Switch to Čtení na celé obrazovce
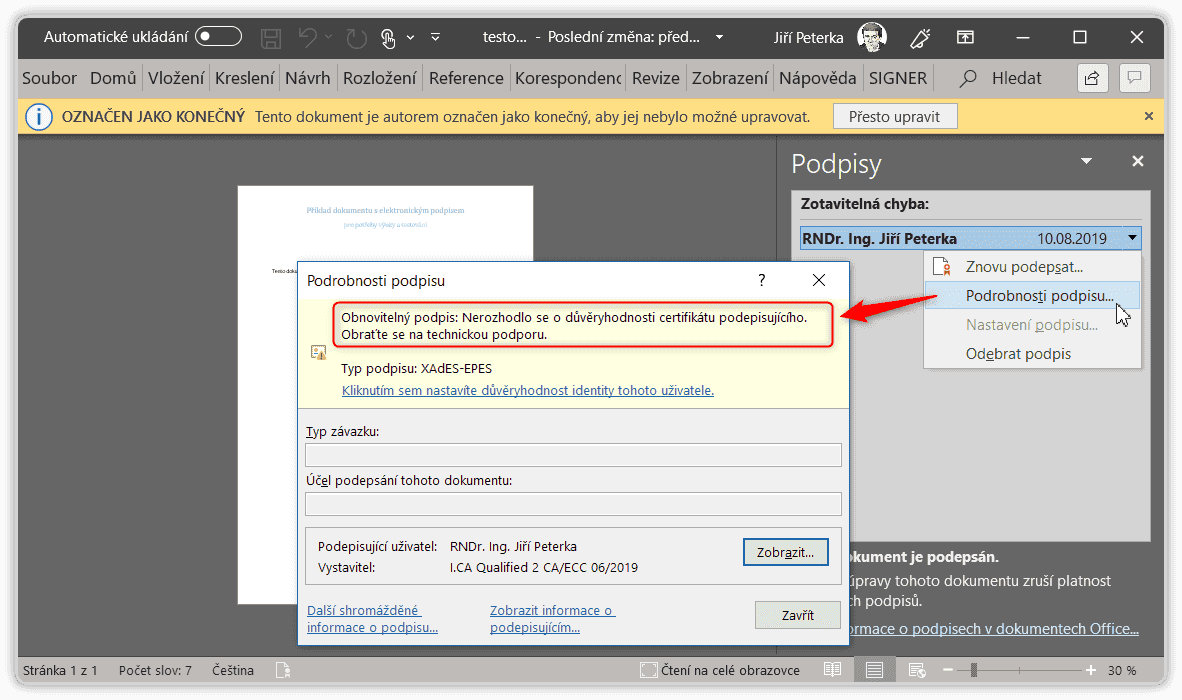 click(720, 671)
